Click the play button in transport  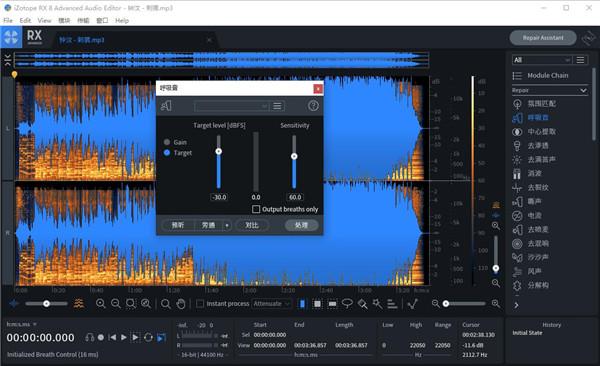(124, 337)
